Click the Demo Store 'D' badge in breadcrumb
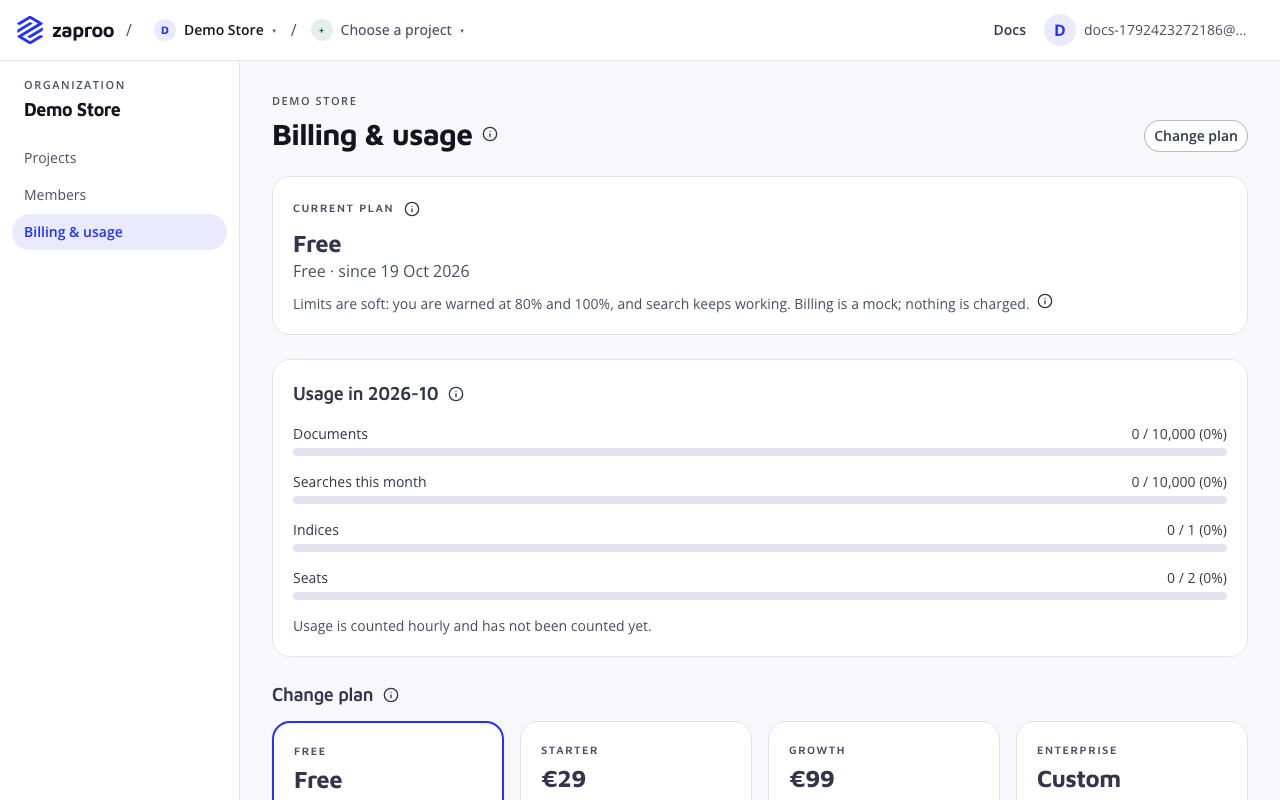The width and height of the screenshot is (1280, 800). click(x=165, y=30)
